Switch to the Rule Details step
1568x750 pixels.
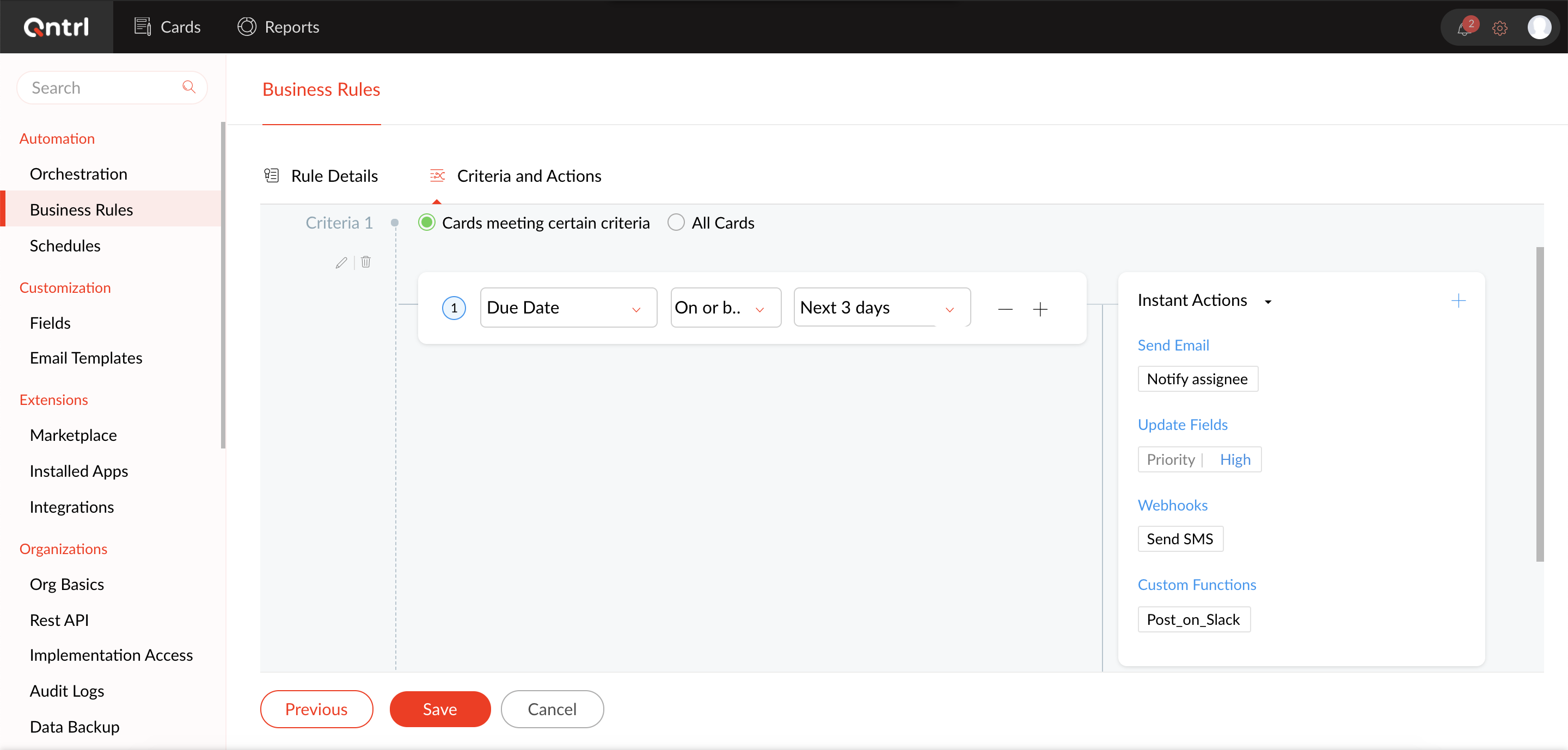coord(321,176)
